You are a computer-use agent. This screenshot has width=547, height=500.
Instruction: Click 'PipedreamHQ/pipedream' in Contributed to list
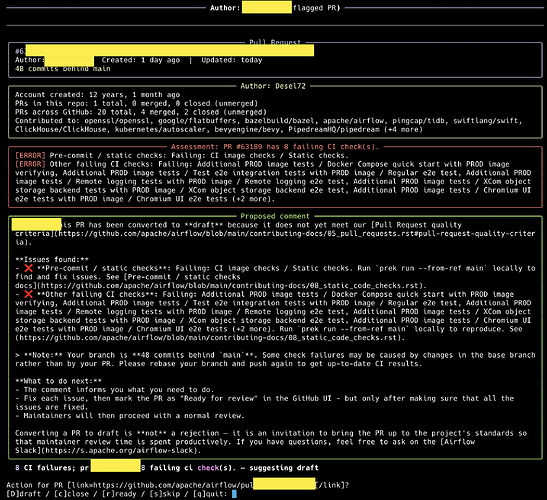pos(334,130)
